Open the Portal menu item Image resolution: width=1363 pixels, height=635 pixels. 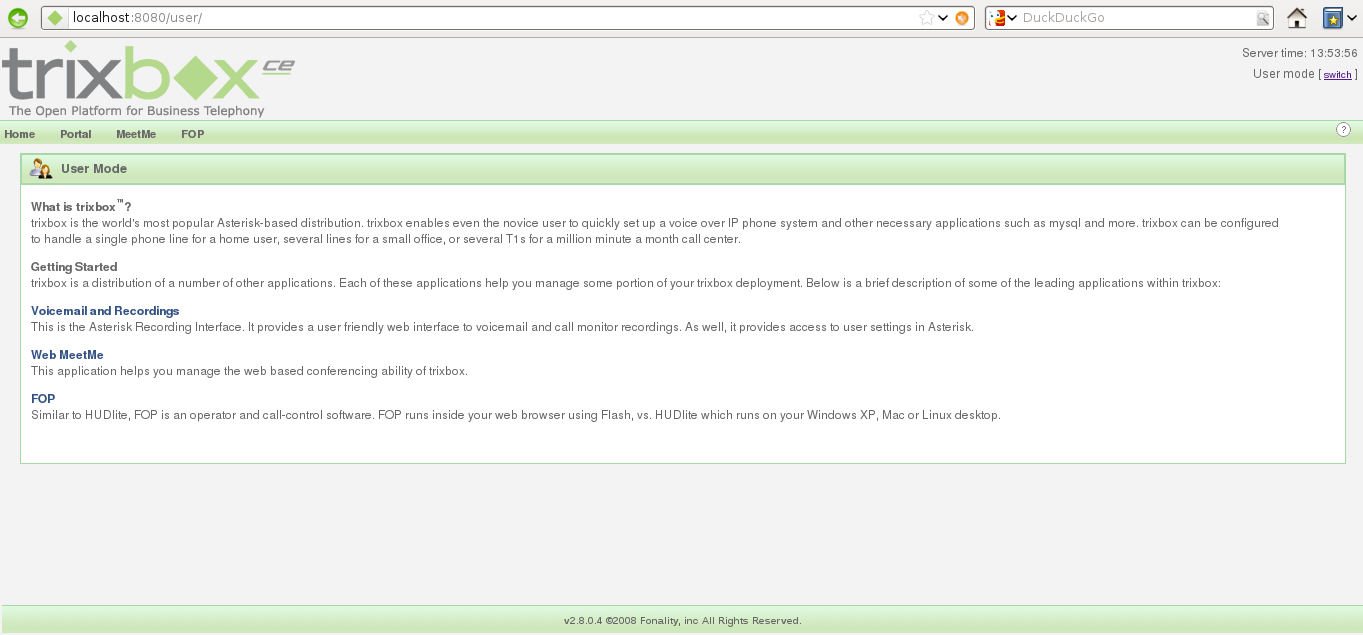tap(76, 134)
